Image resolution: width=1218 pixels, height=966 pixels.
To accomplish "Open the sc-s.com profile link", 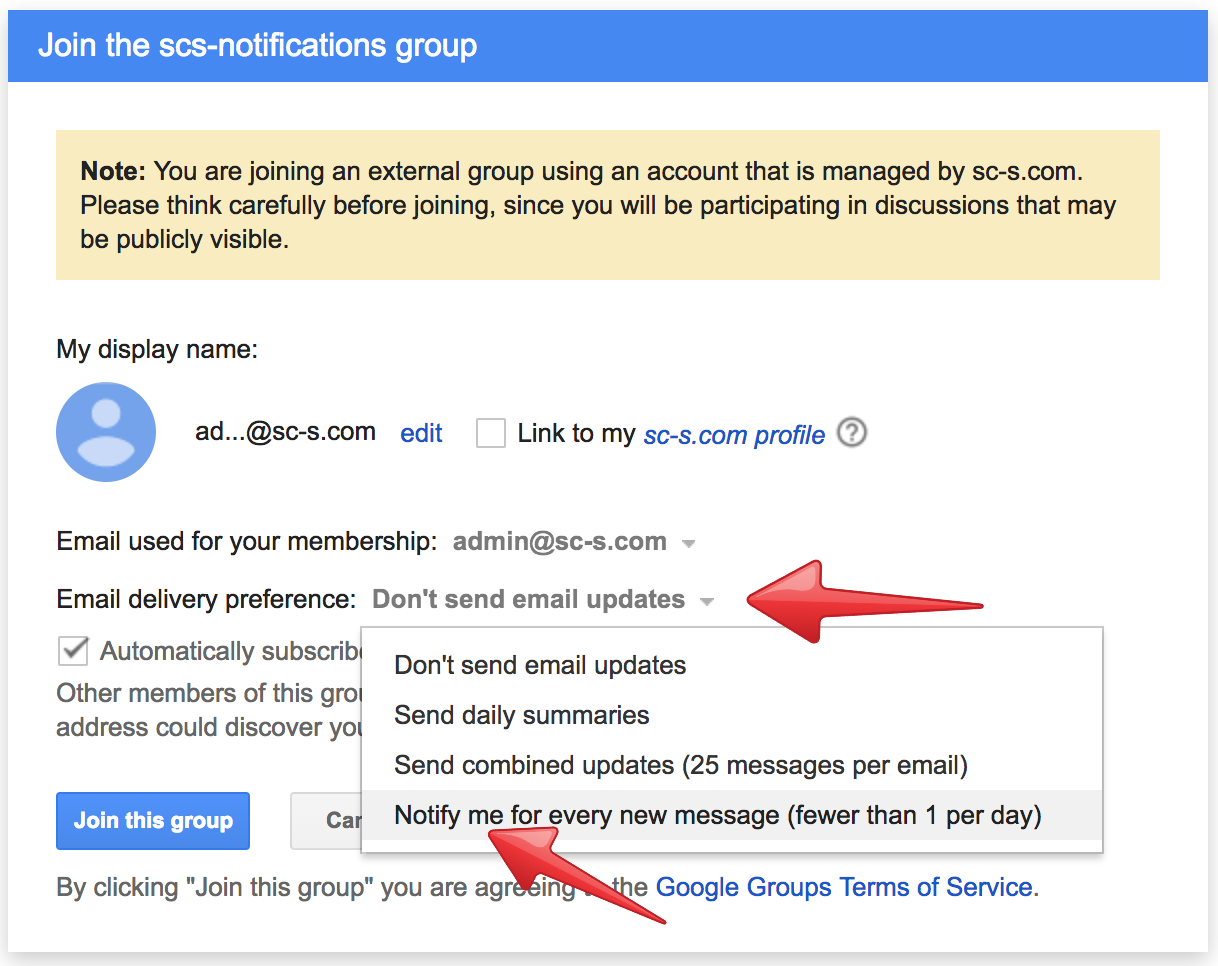I will click(734, 435).
